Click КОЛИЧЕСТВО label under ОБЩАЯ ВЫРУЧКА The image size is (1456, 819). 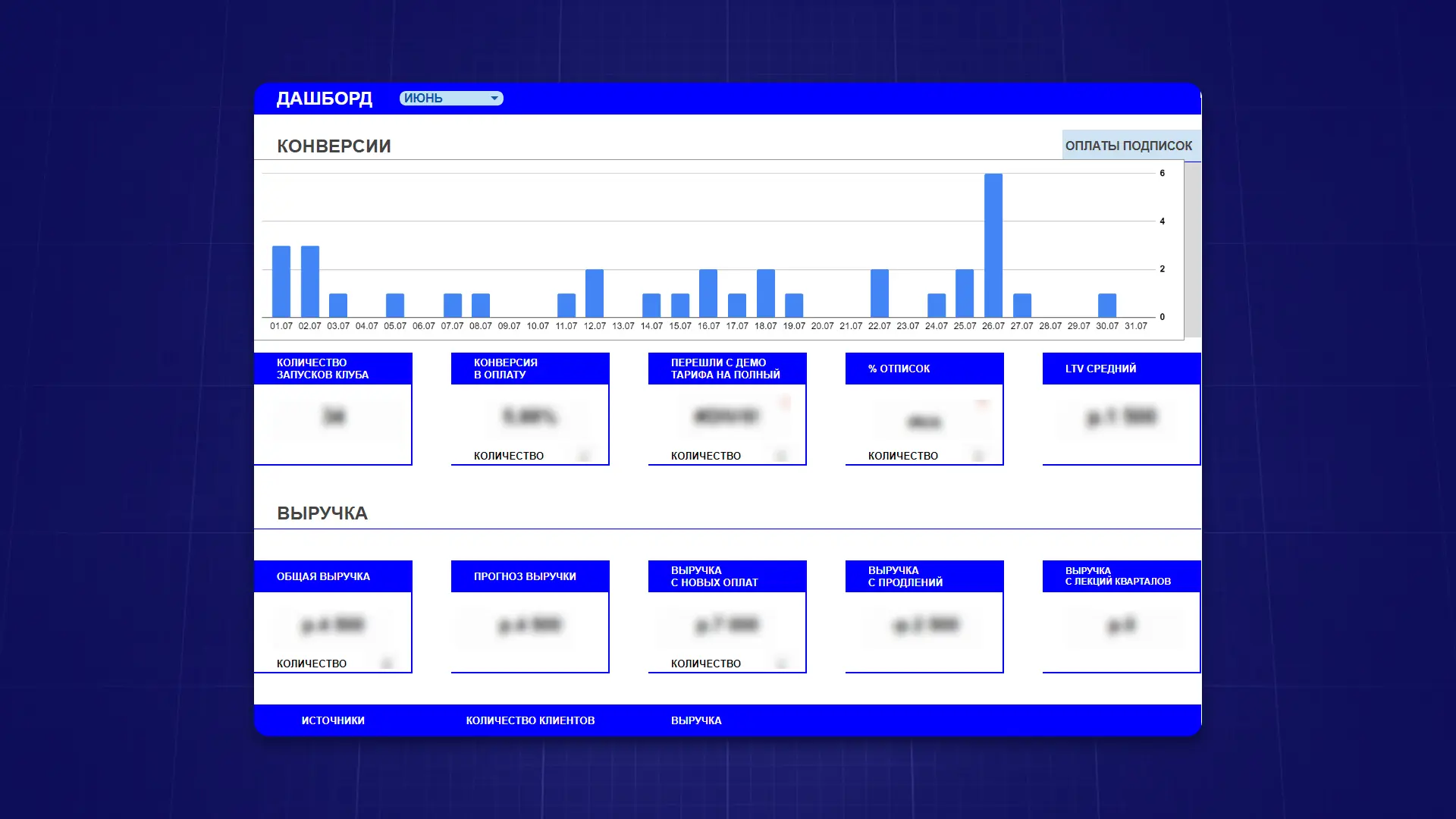(312, 664)
